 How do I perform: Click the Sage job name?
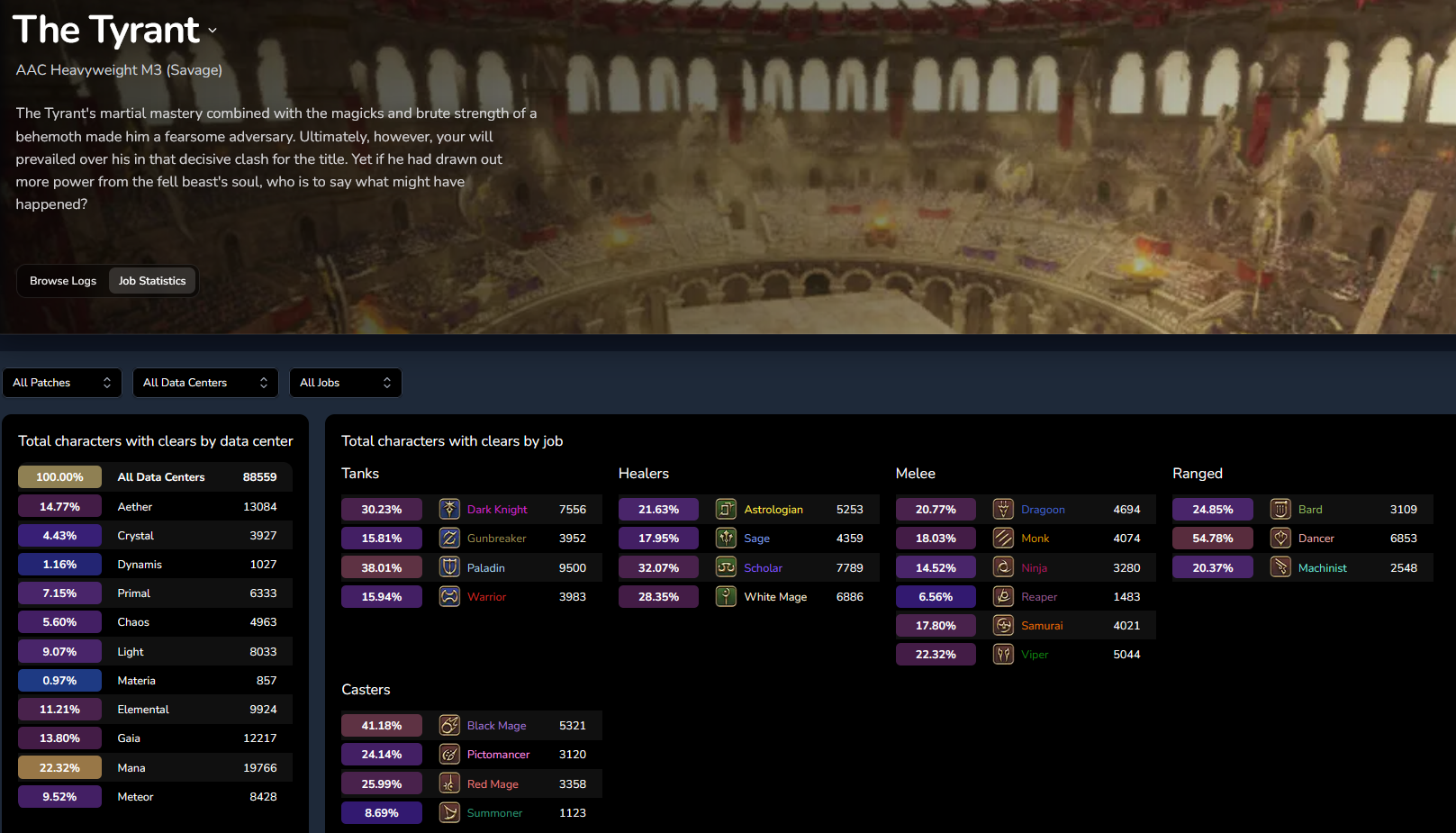point(757,539)
